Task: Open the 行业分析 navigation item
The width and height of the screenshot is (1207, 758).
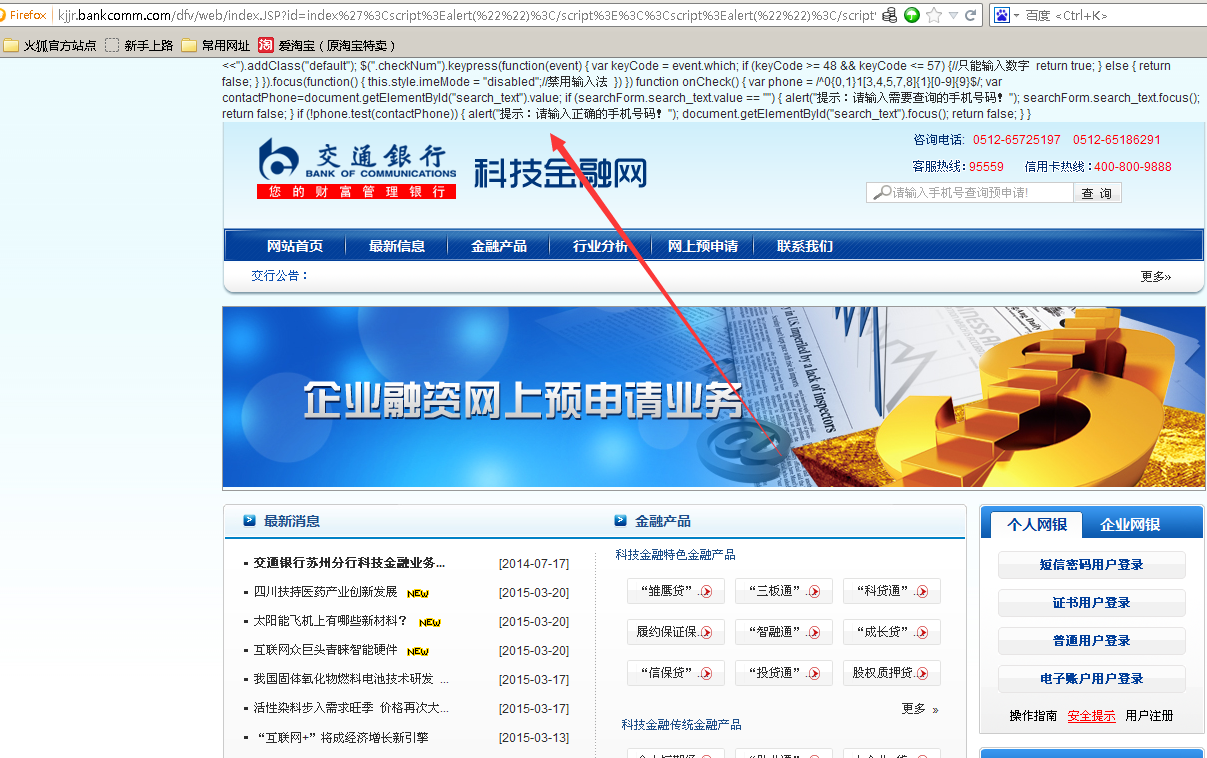Action: pyautogui.click(x=601, y=246)
